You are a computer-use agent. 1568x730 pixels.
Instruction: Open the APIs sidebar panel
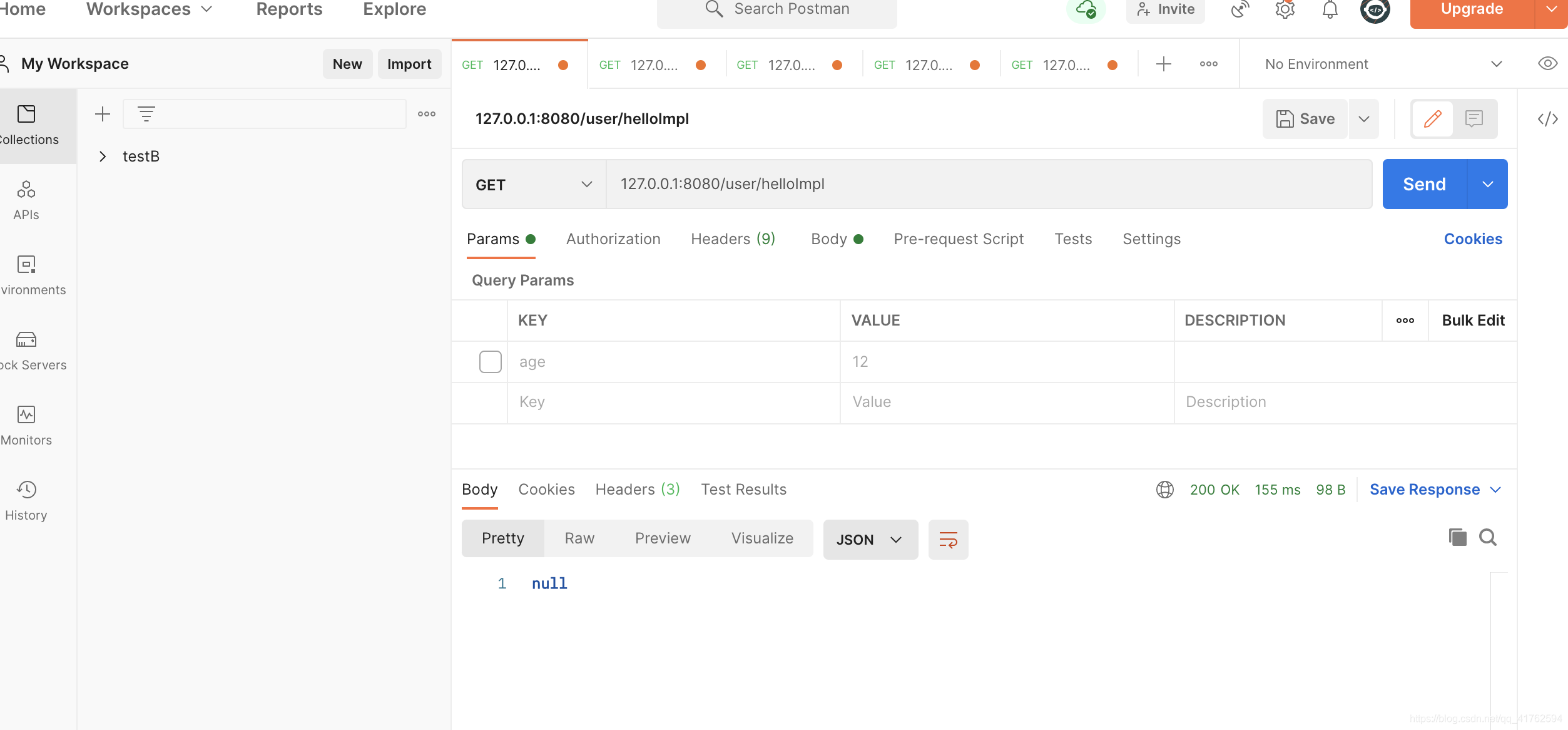click(26, 201)
